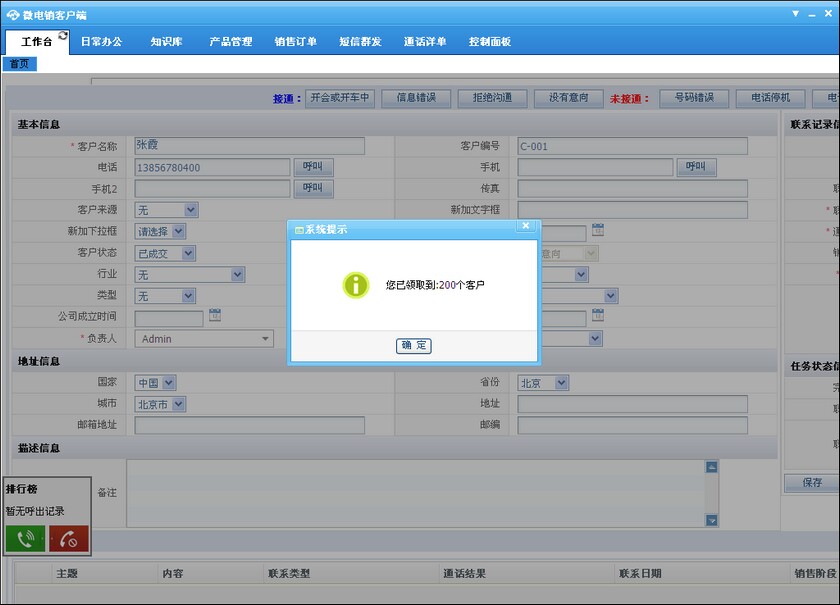Click the app logo in title bar
The width and height of the screenshot is (840, 605).
(13, 13)
